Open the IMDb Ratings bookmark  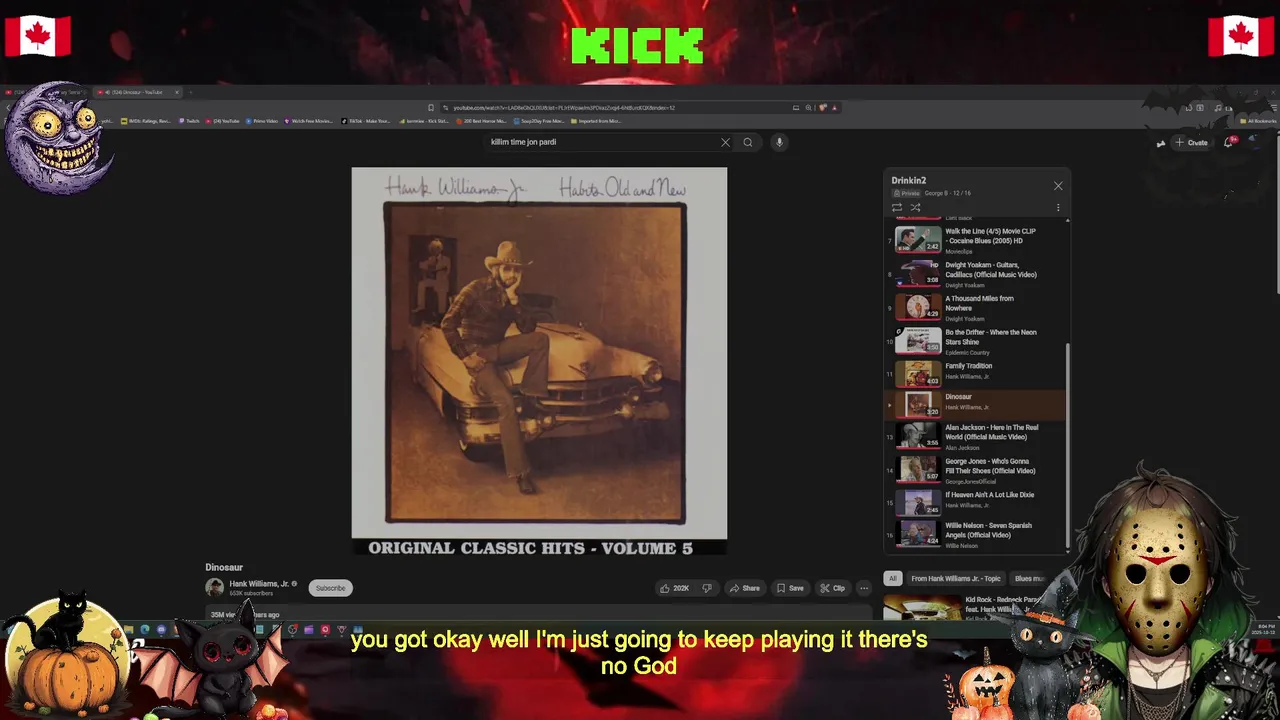[146, 121]
